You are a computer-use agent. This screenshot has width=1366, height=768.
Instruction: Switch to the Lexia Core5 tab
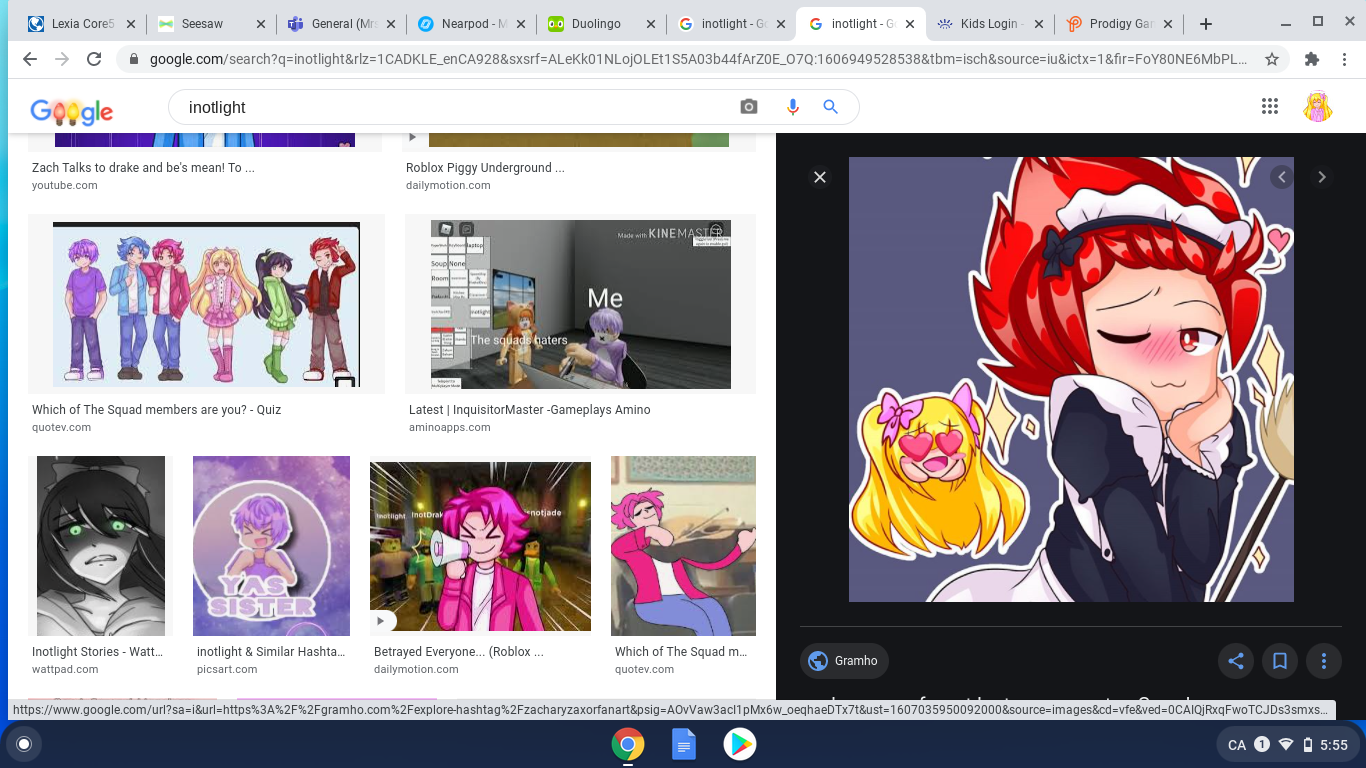click(x=82, y=24)
